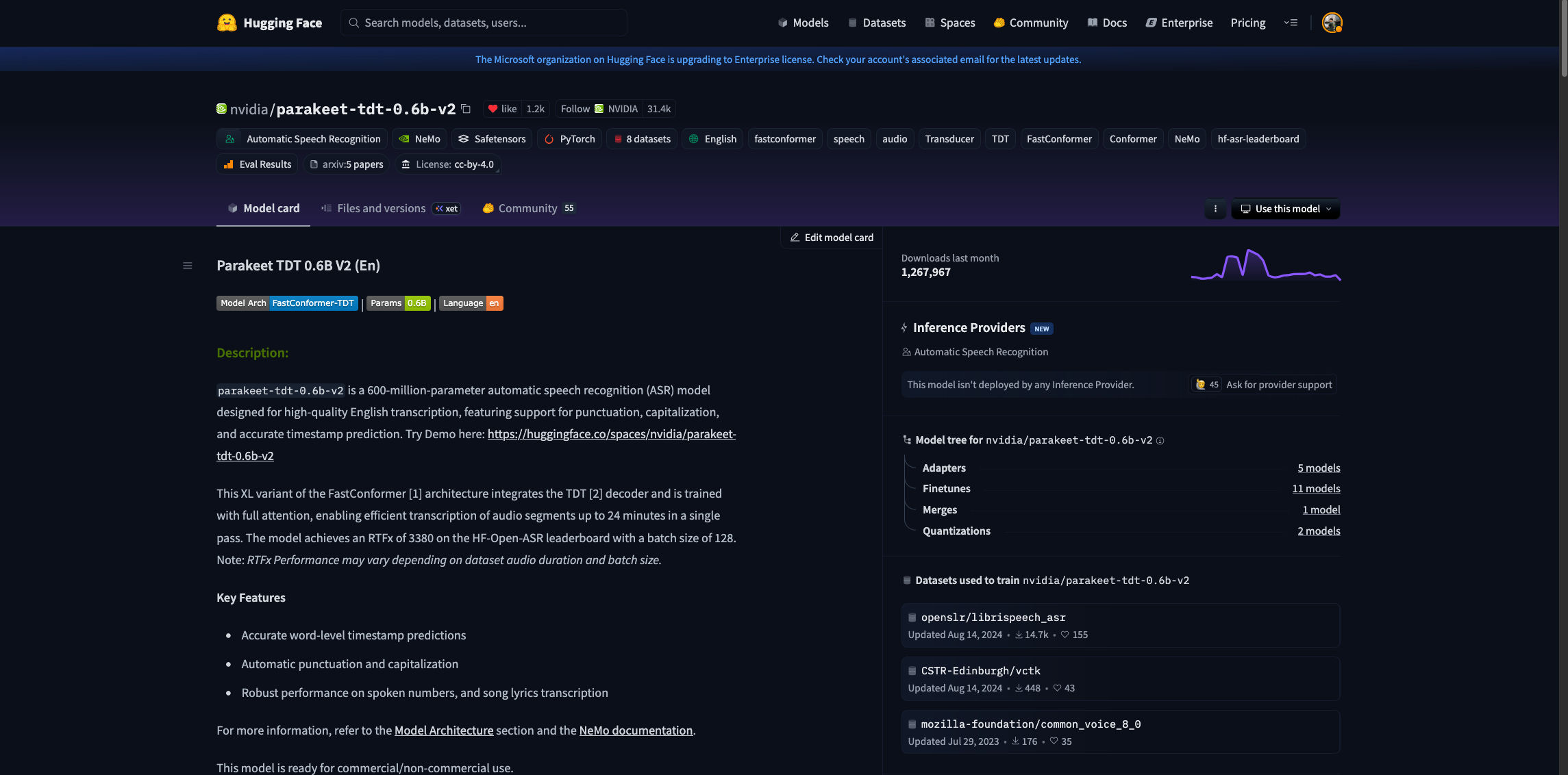Switch to Files and versions tab

coord(381,208)
